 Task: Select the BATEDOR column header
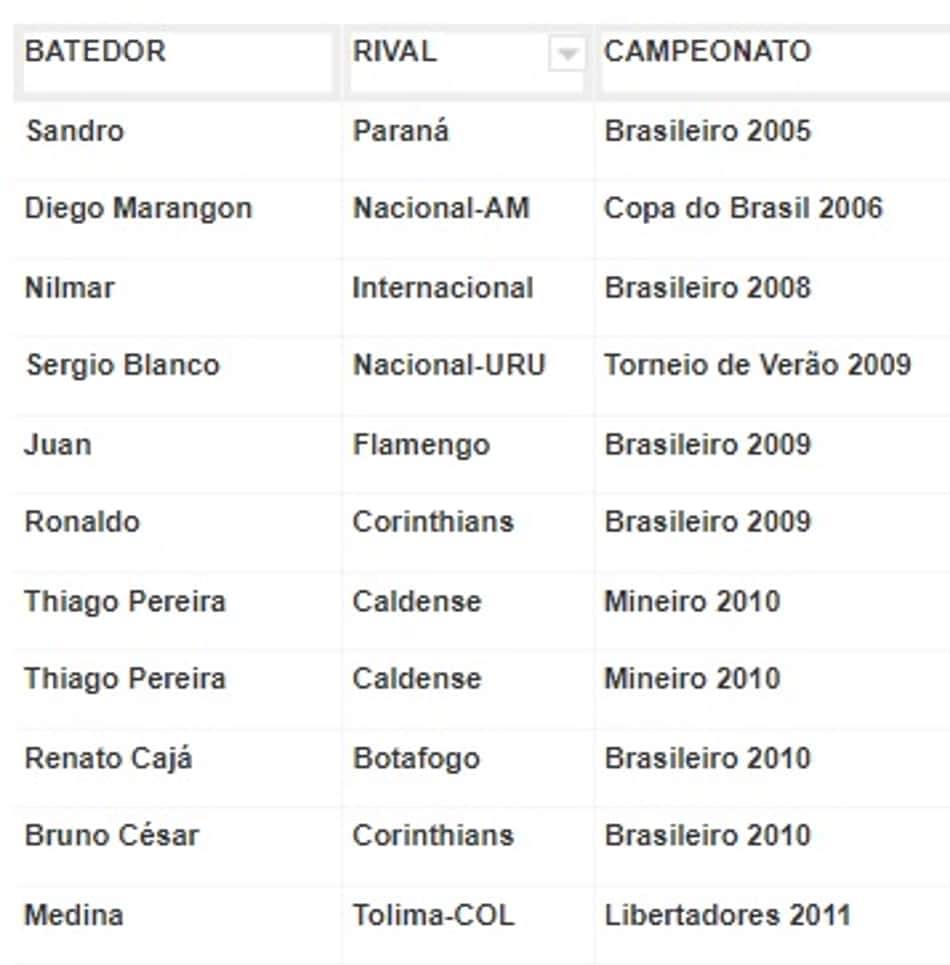(177, 62)
